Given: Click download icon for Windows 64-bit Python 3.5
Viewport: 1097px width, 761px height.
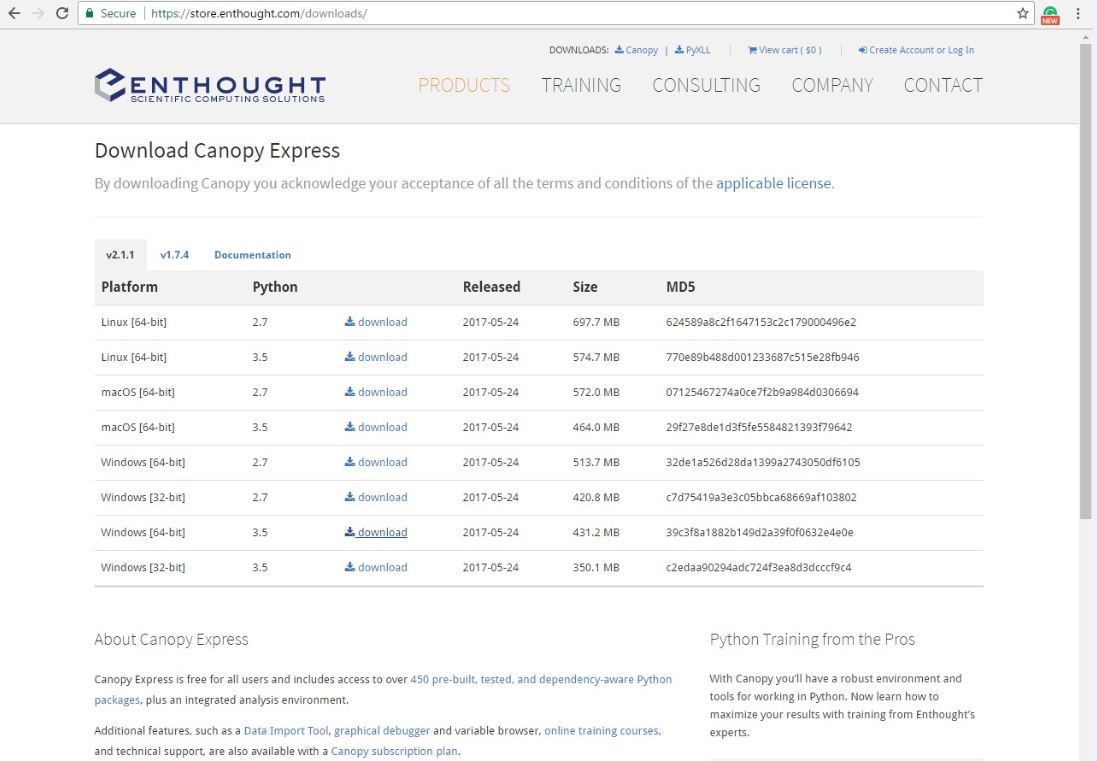Looking at the screenshot, I should (x=350, y=532).
